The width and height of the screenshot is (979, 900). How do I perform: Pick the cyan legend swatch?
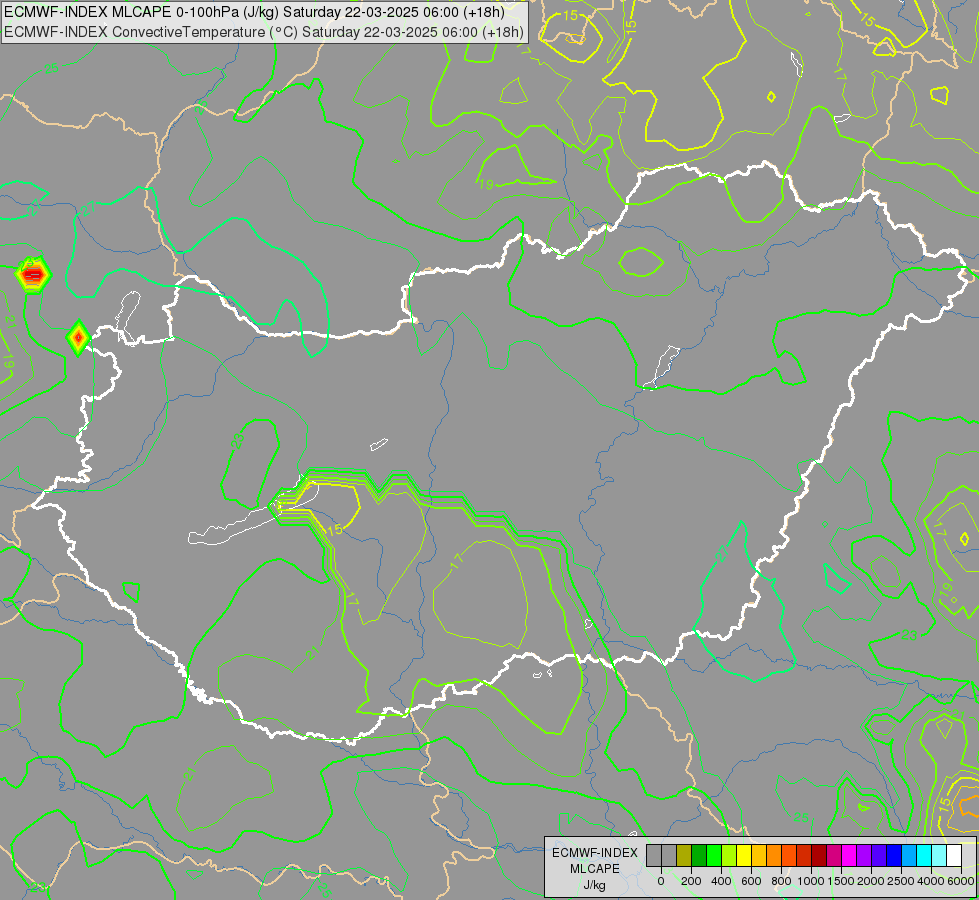coord(925,855)
